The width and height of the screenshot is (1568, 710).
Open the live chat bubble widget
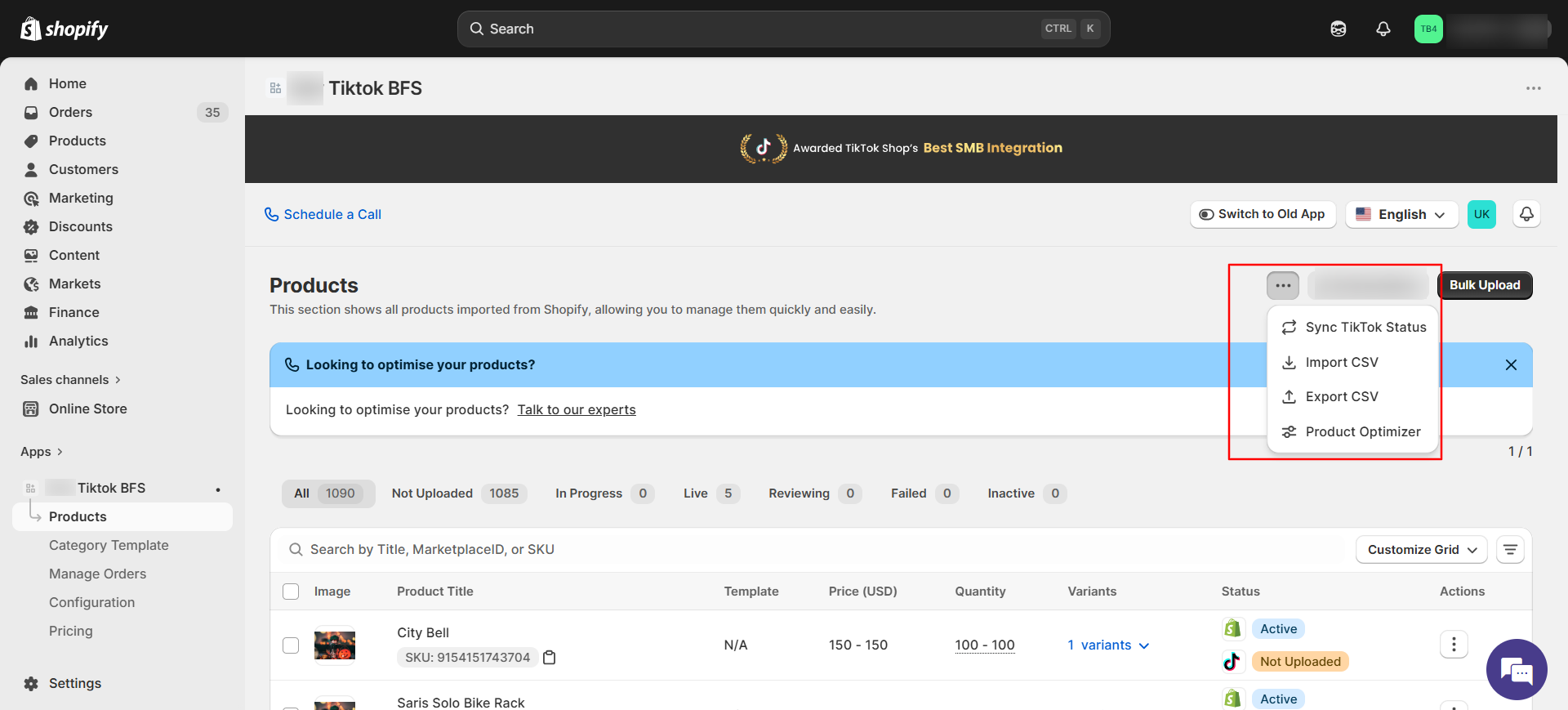coord(1517,669)
